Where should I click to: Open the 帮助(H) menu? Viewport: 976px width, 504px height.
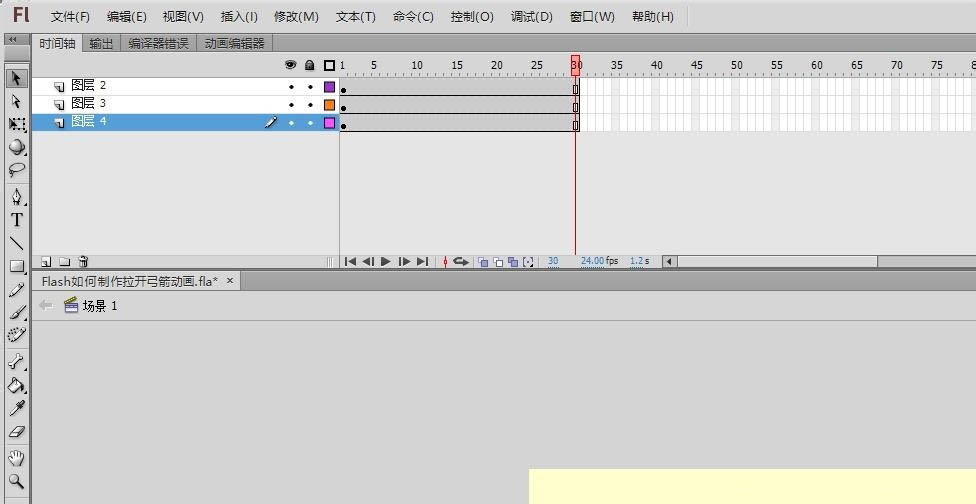[x=652, y=17]
